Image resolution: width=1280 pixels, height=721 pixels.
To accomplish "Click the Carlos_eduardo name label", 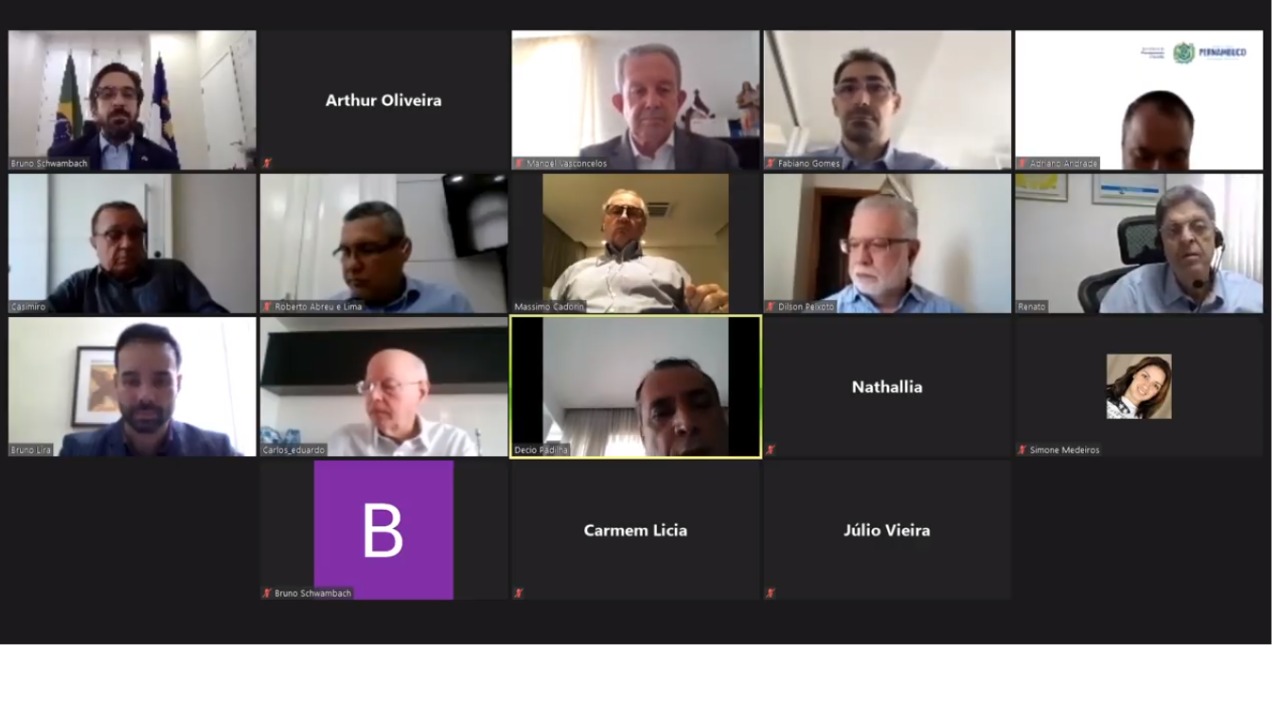I will tap(294, 450).
